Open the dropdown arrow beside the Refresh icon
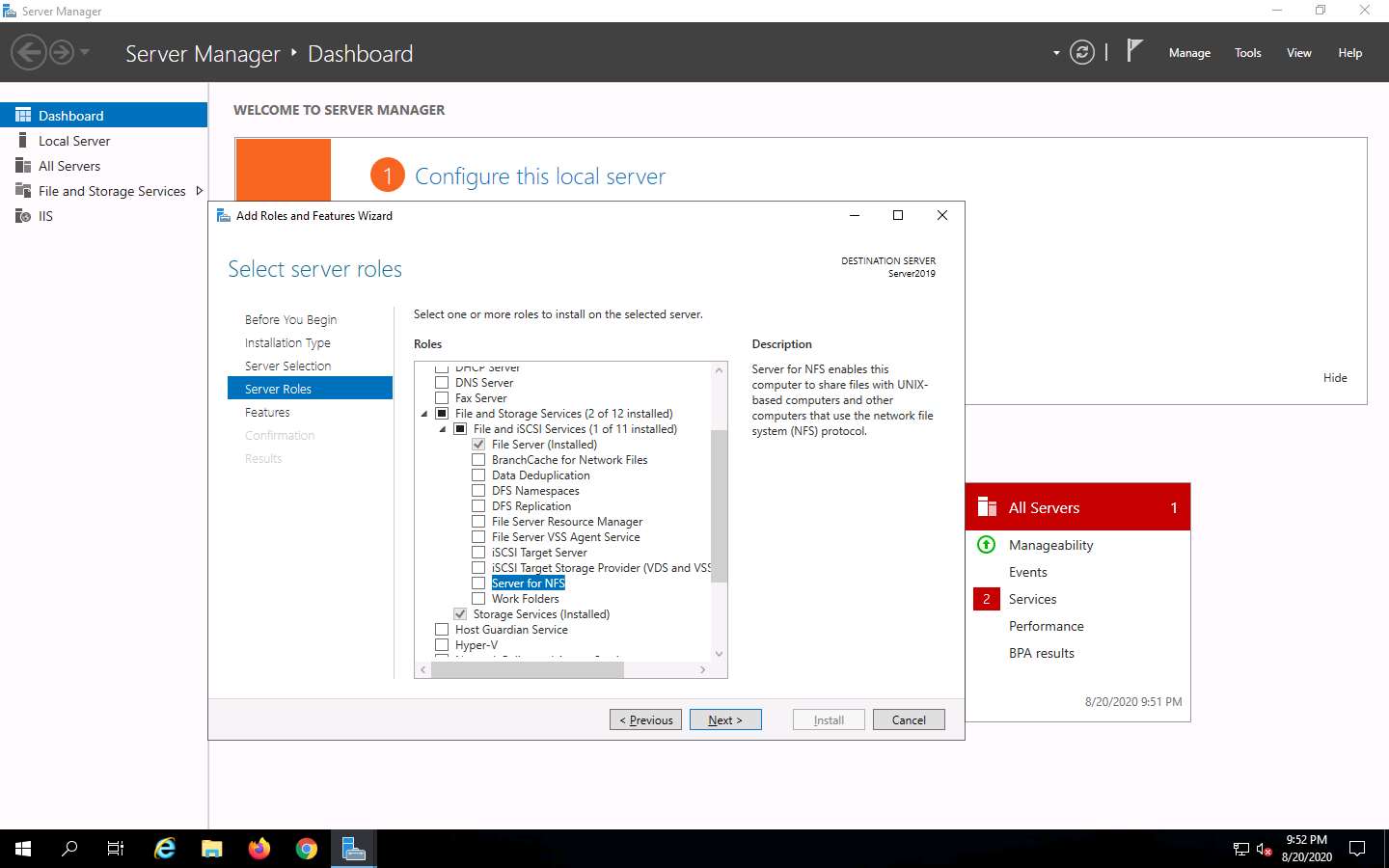1389x868 pixels. (1056, 53)
